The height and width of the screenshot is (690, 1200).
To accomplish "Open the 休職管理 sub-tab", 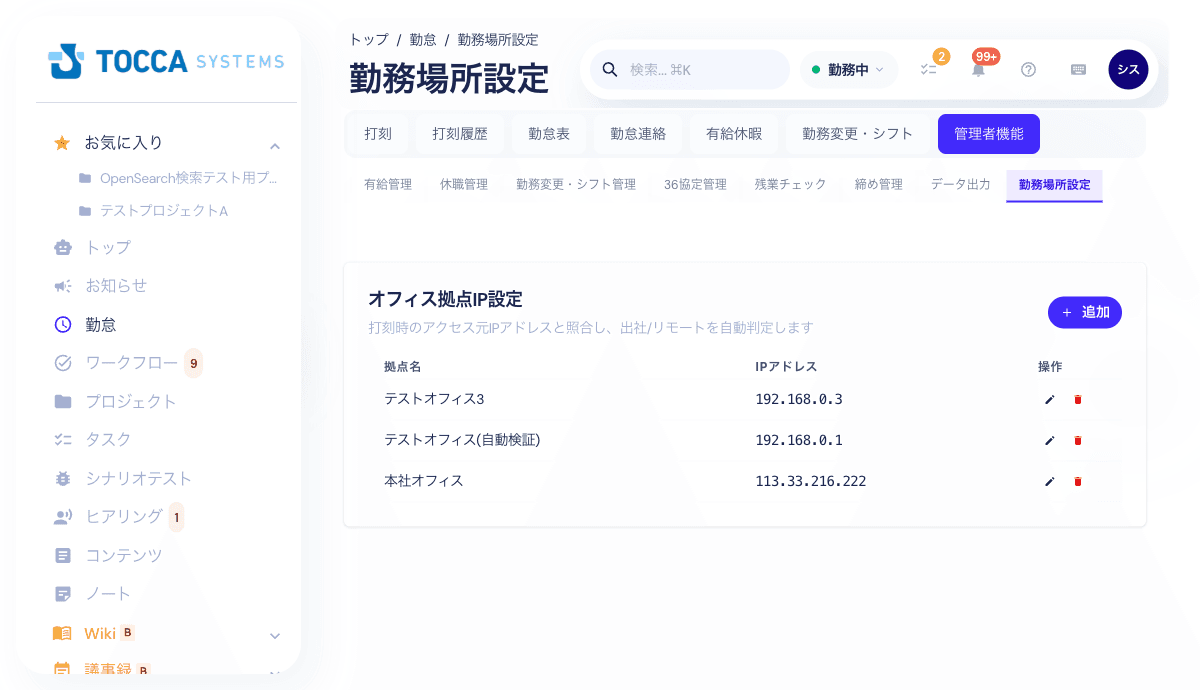I will [464, 185].
